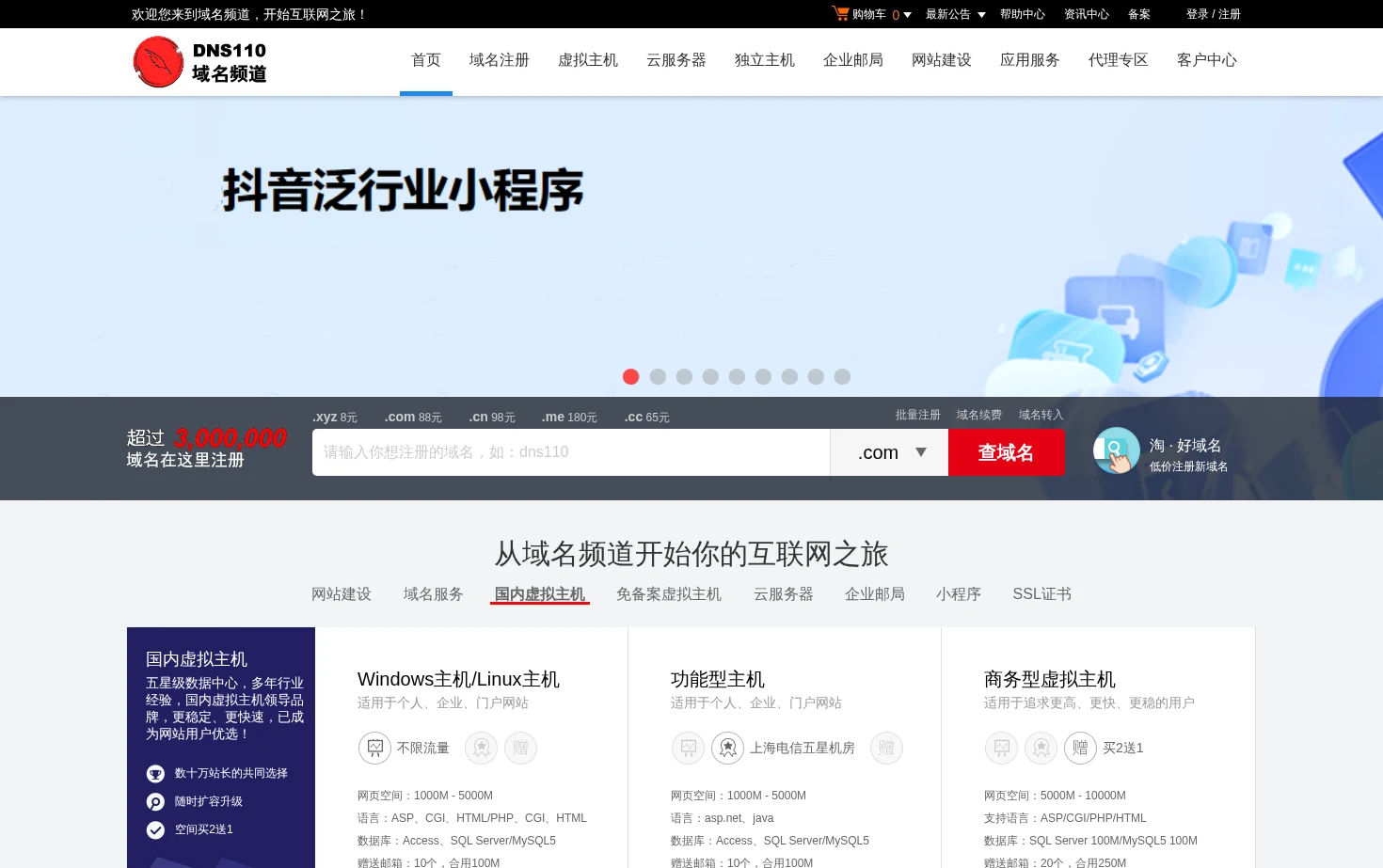
Task: Select the ninth carousel dot
Action: point(842,377)
